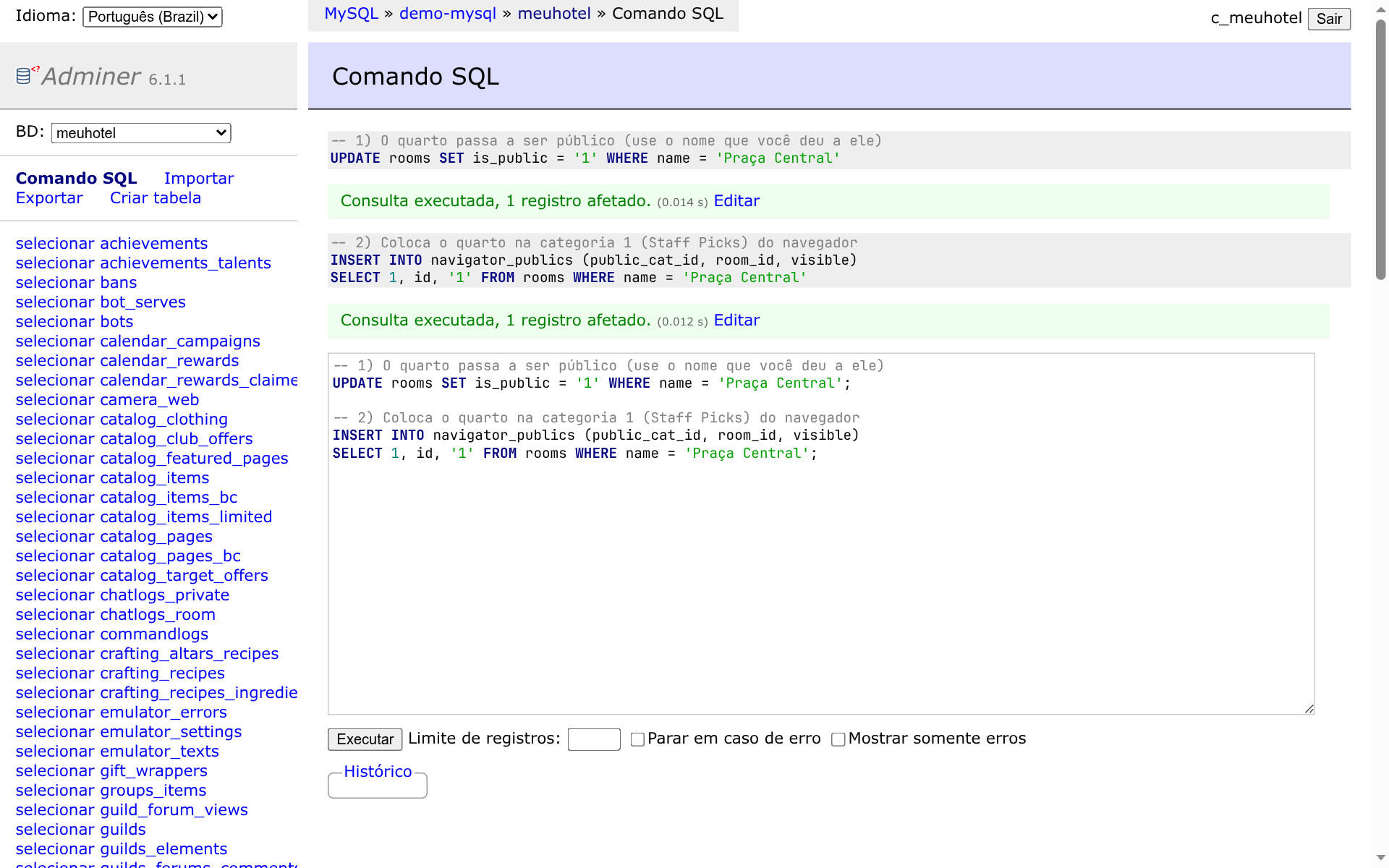Open selecionar catalog_items table link

(112, 478)
